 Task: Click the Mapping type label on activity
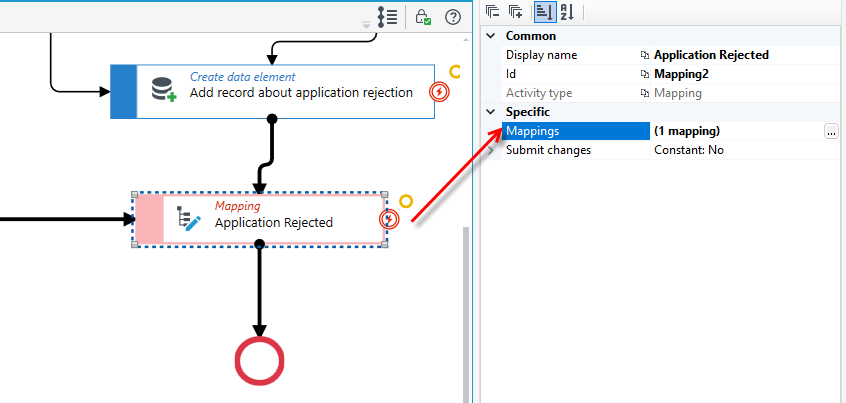pos(237,206)
